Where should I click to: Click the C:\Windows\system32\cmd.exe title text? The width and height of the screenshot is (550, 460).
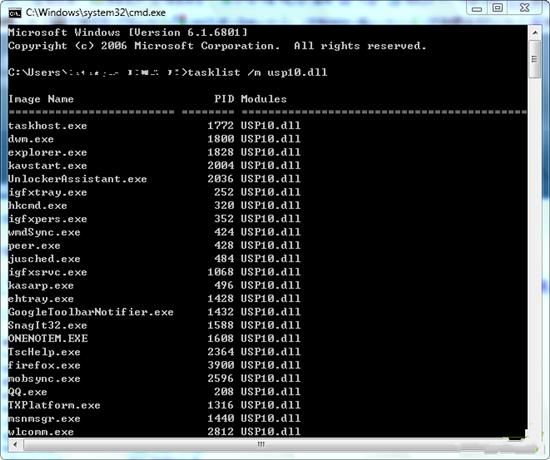(x=96, y=13)
